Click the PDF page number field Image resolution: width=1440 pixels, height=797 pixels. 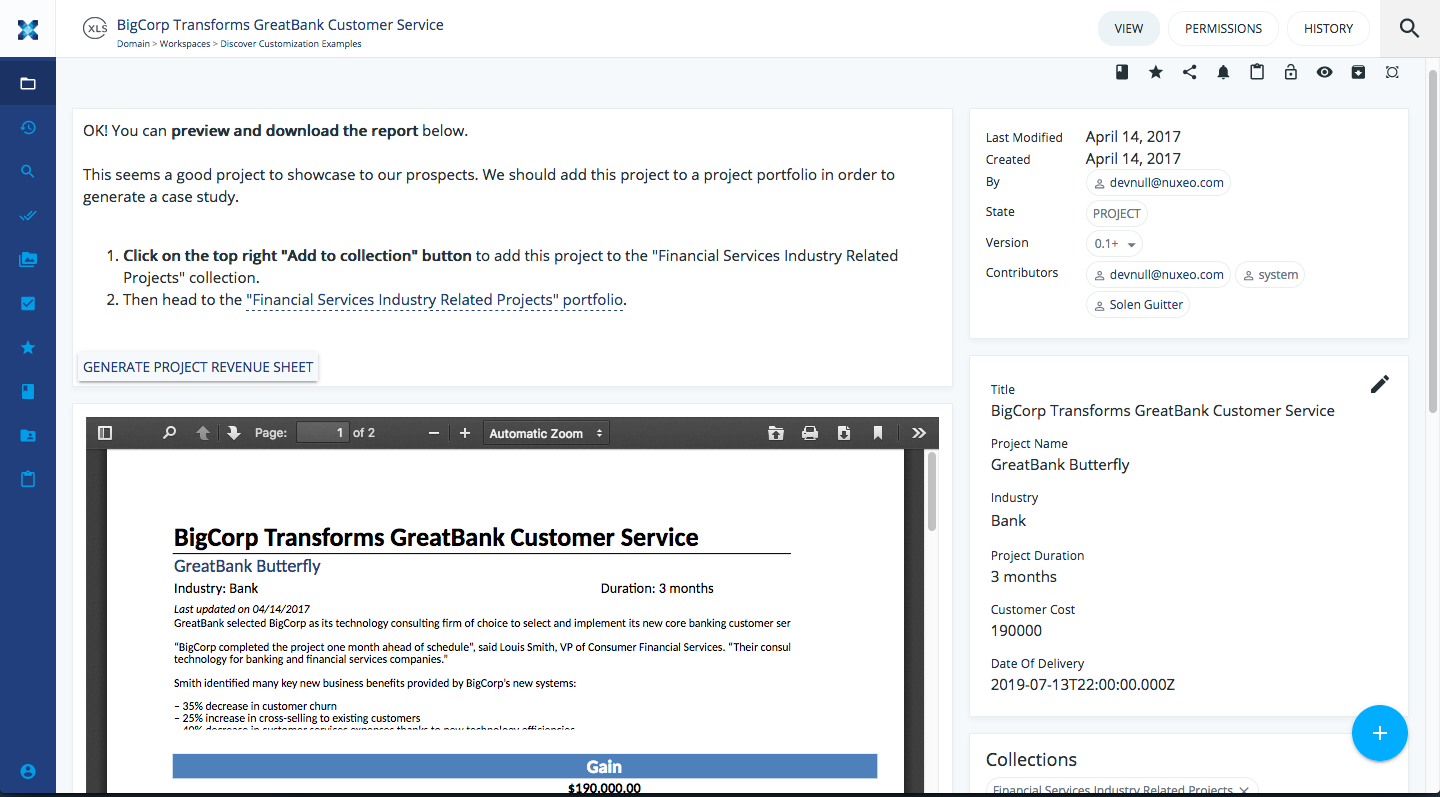[322, 433]
